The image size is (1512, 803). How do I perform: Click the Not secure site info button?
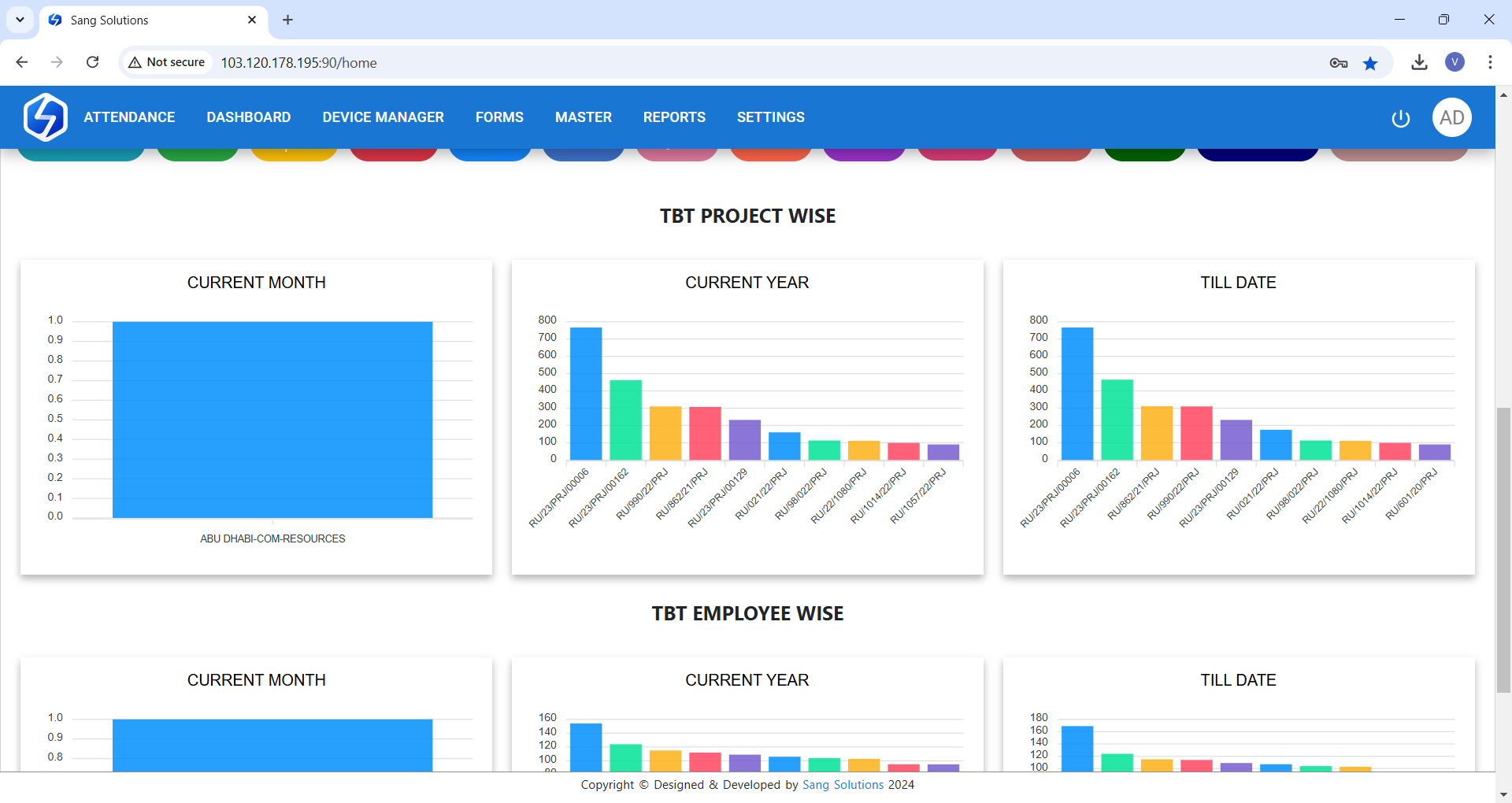(x=167, y=62)
